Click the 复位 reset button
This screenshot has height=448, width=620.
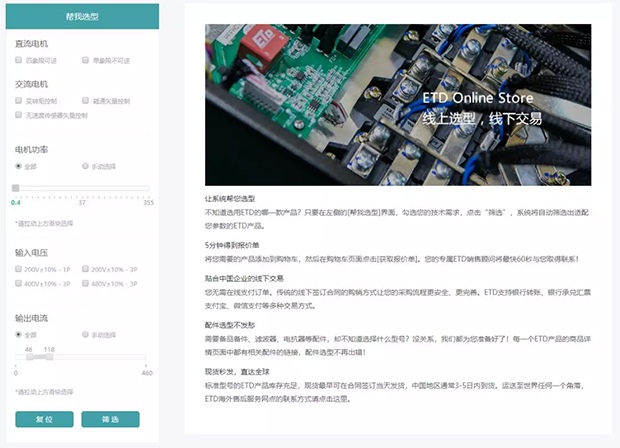point(44,419)
